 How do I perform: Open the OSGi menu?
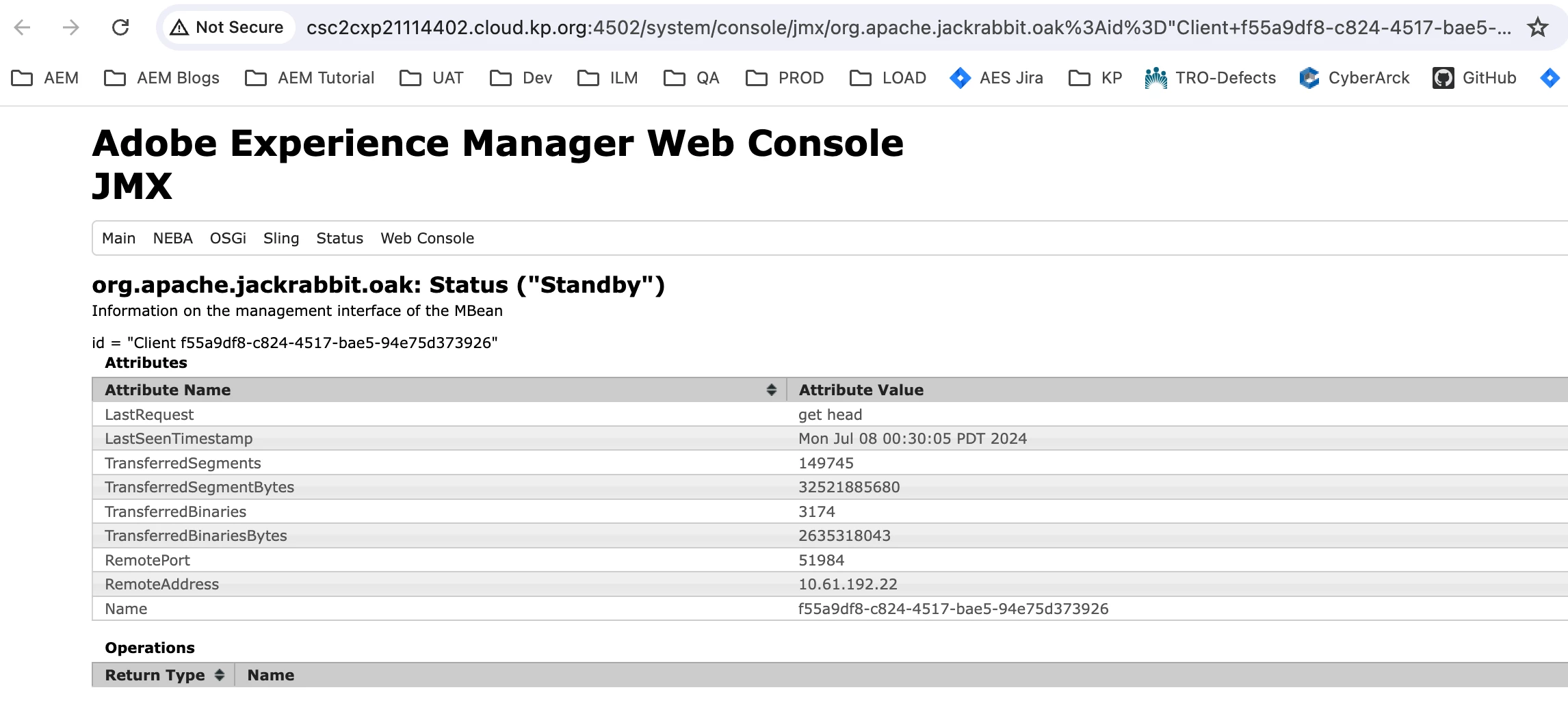click(228, 238)
